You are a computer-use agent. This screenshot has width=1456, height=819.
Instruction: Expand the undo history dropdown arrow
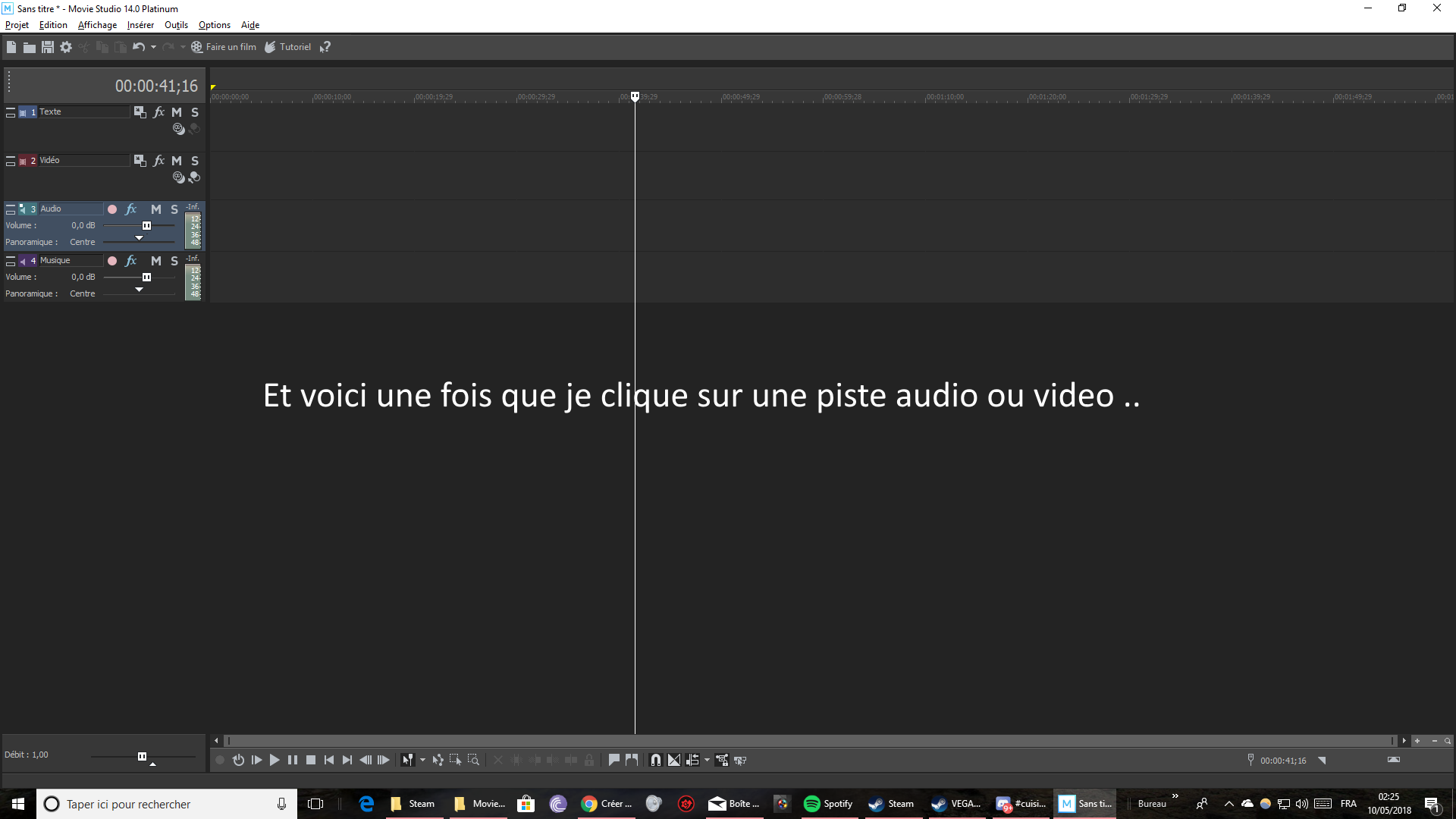(x=153, y=47)
